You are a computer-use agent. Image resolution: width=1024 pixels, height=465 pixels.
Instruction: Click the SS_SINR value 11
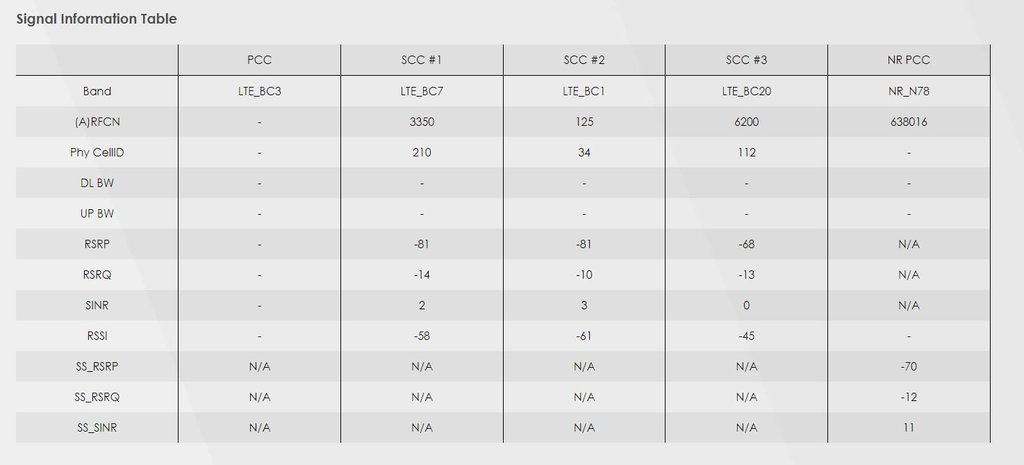point(908,427)
